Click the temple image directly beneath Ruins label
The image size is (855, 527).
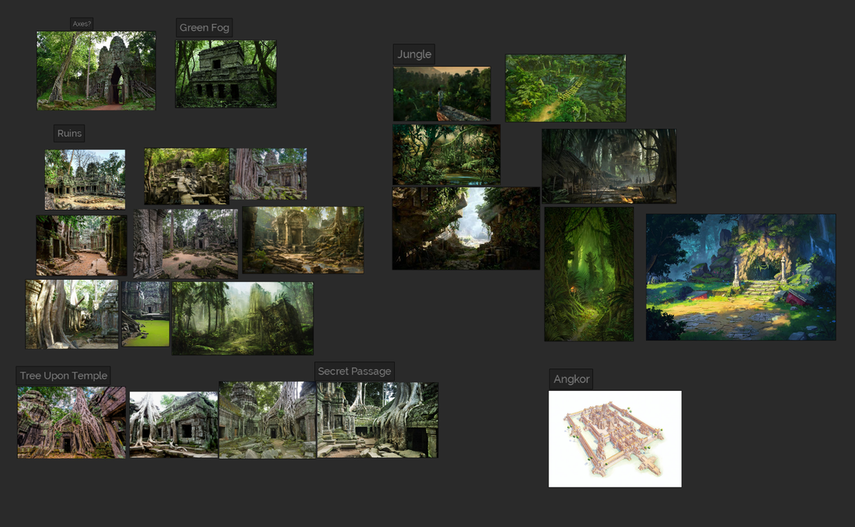click(85, 179)
